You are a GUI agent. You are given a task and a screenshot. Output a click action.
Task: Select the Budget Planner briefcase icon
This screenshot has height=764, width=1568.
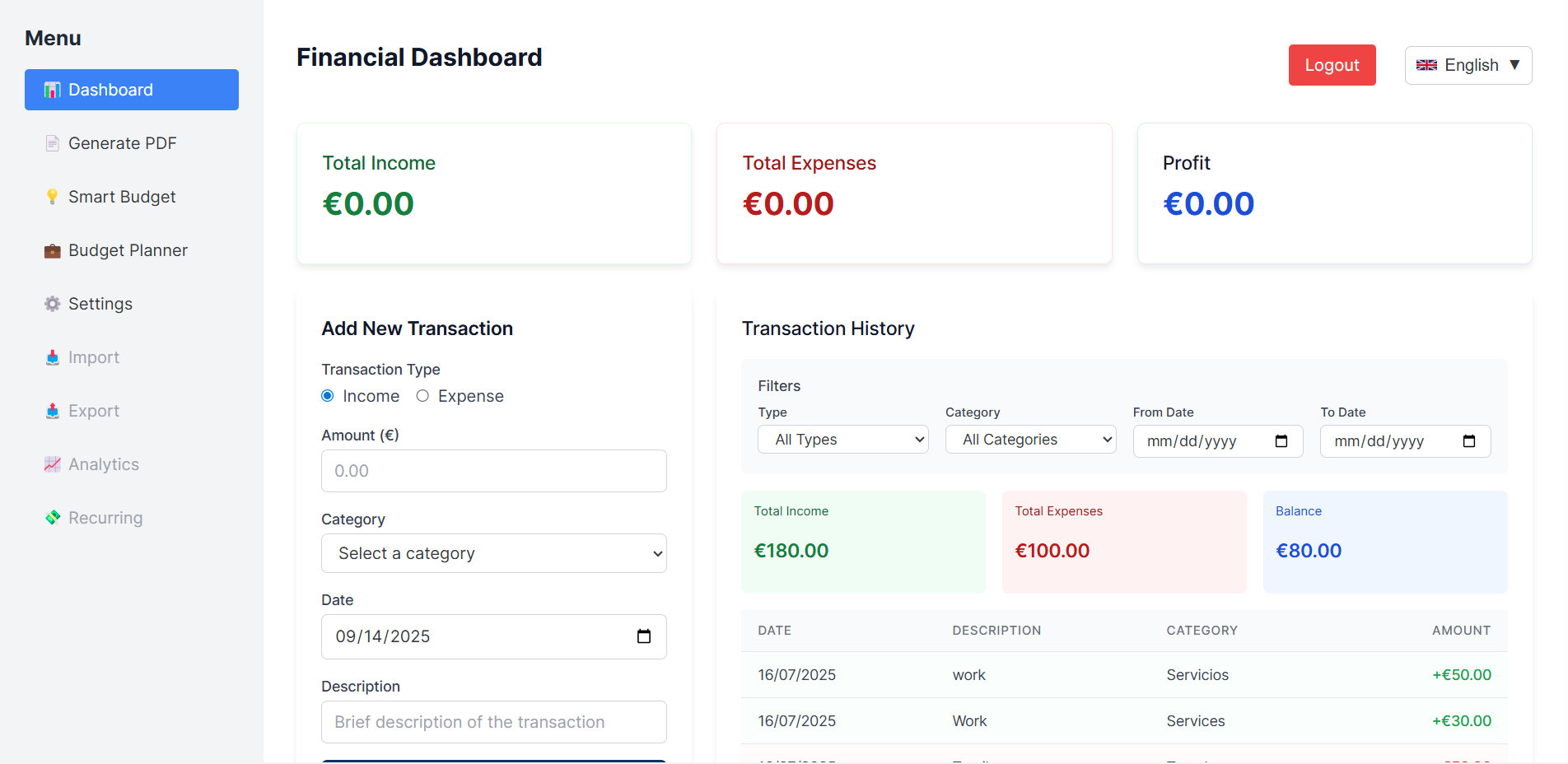click(x=52, y=249)
